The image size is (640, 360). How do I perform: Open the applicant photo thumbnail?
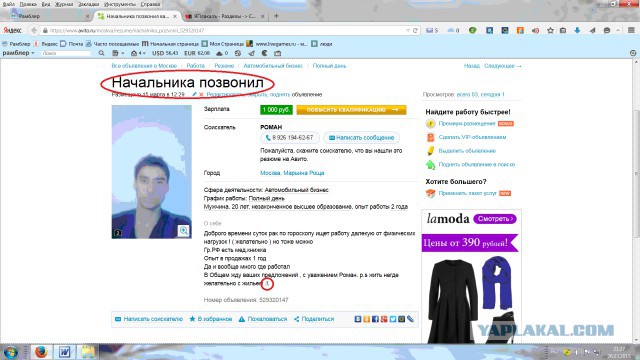[x=151, y=172]
